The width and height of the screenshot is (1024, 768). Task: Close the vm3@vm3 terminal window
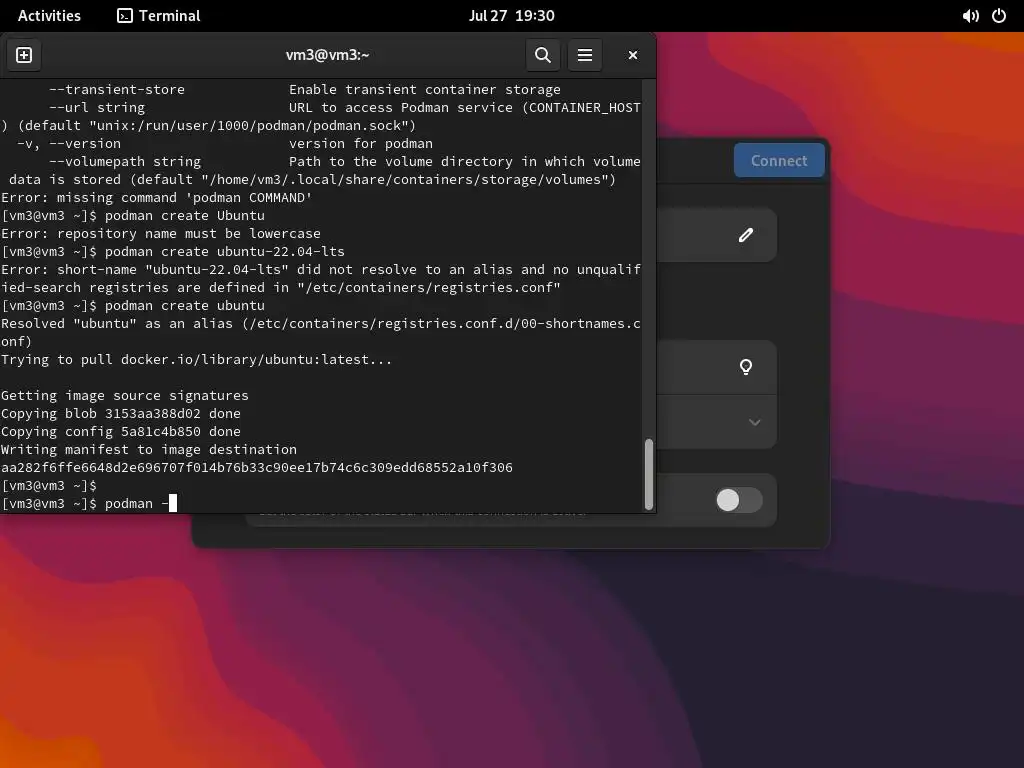pyautogui.click(x=632, y=55)
